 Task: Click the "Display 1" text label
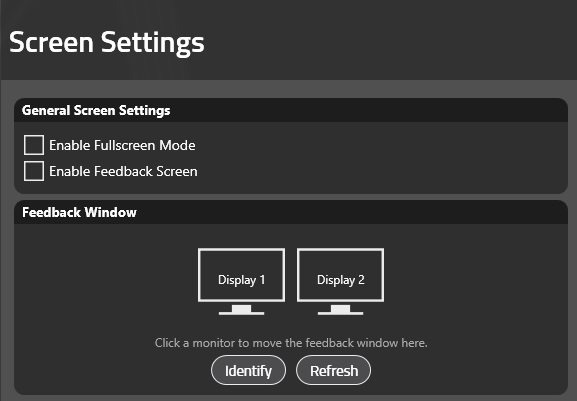click(x=241, y=280)
